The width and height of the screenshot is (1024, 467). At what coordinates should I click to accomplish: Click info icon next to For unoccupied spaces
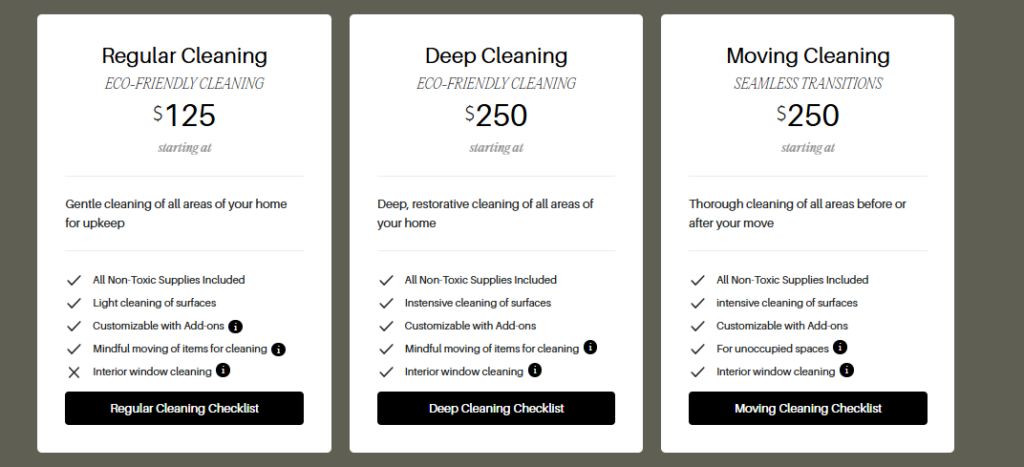pyautogui.click(x=840, y=347)
